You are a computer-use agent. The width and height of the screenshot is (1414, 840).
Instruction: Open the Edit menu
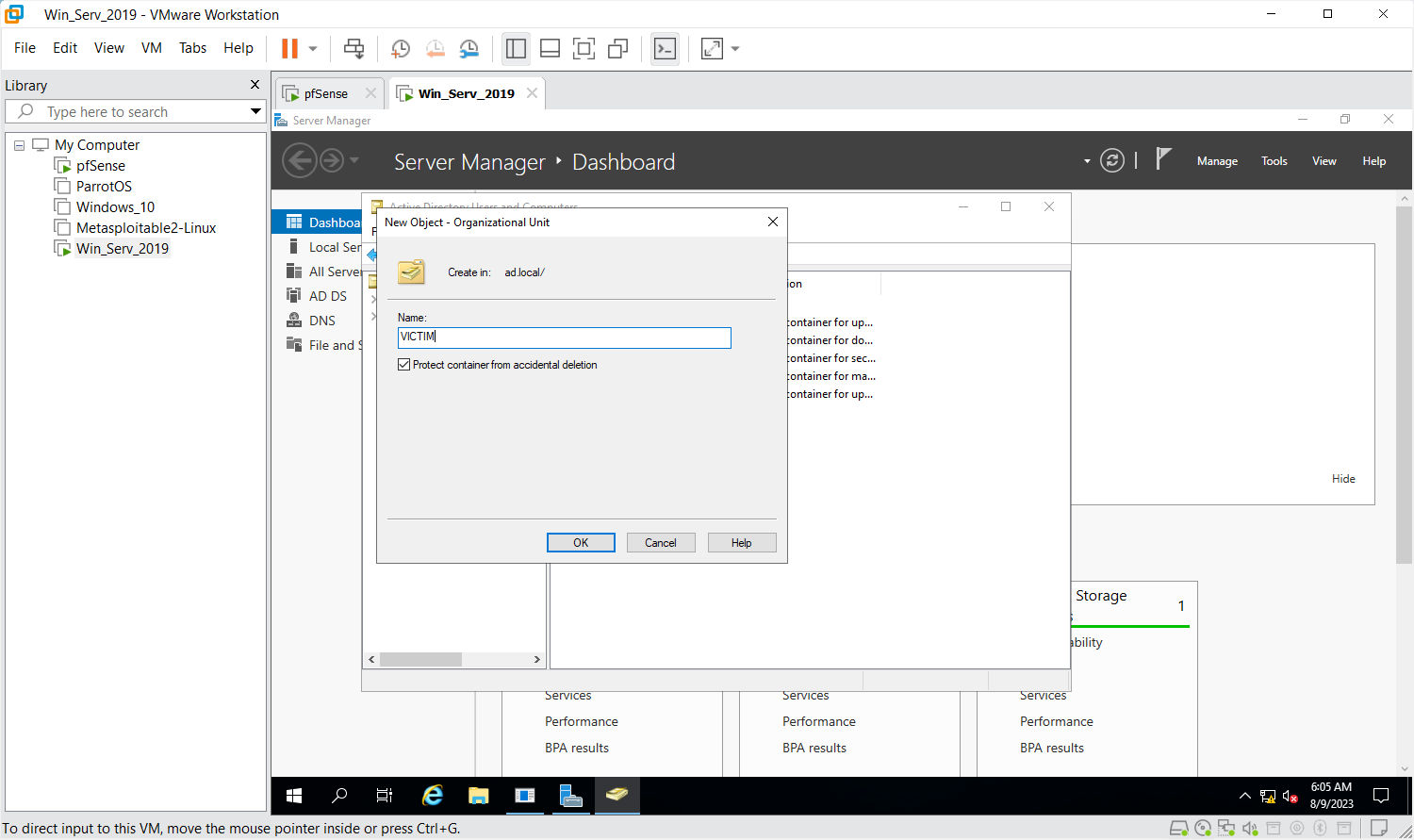click(x=65, y=48)
